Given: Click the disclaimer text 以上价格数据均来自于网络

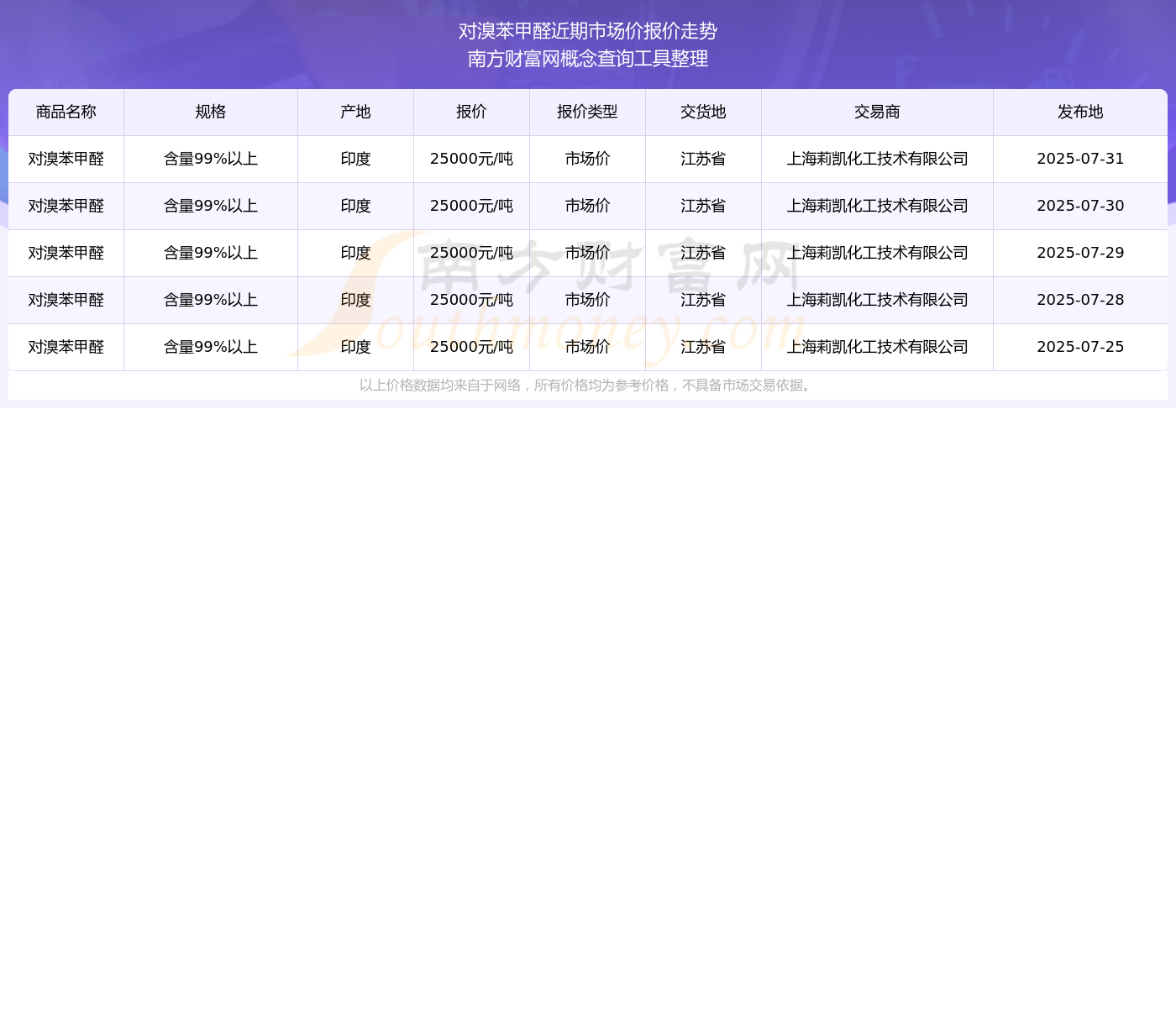Looking at the screenshot, I should click(x=440, y=385).
